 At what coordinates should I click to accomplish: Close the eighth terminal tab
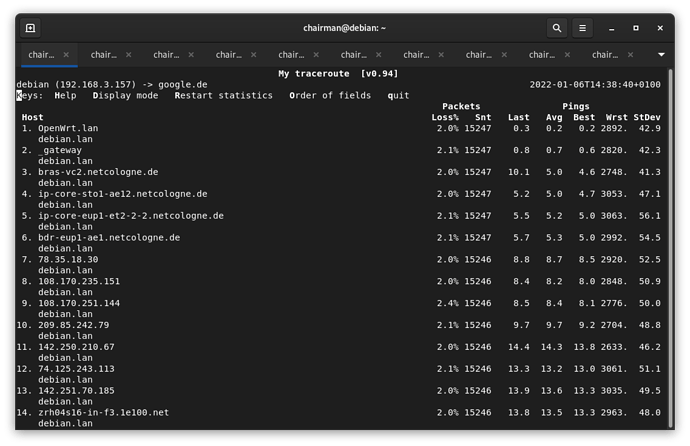pos(504,55)
